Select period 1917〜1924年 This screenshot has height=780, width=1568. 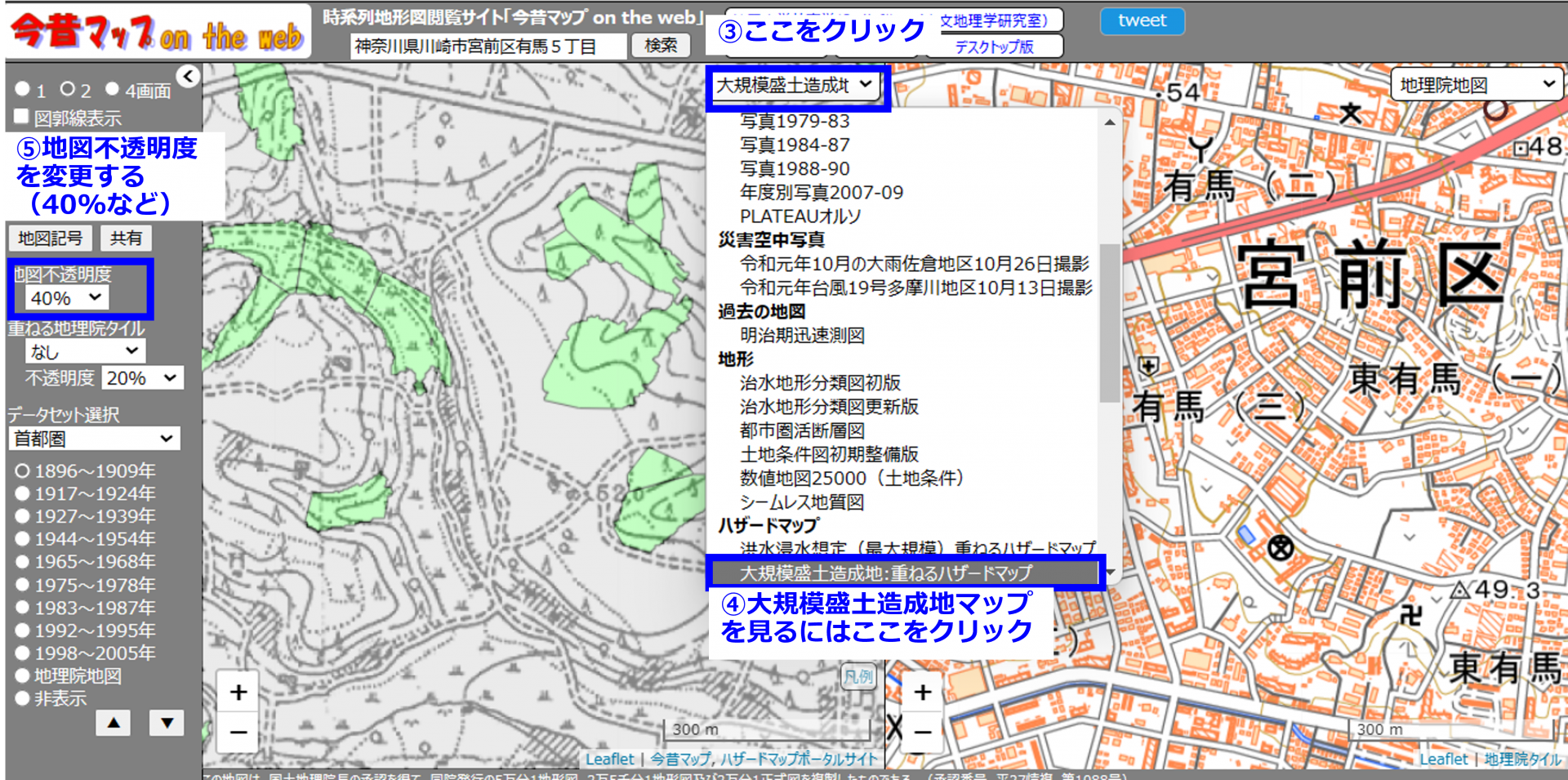[22, 493]
